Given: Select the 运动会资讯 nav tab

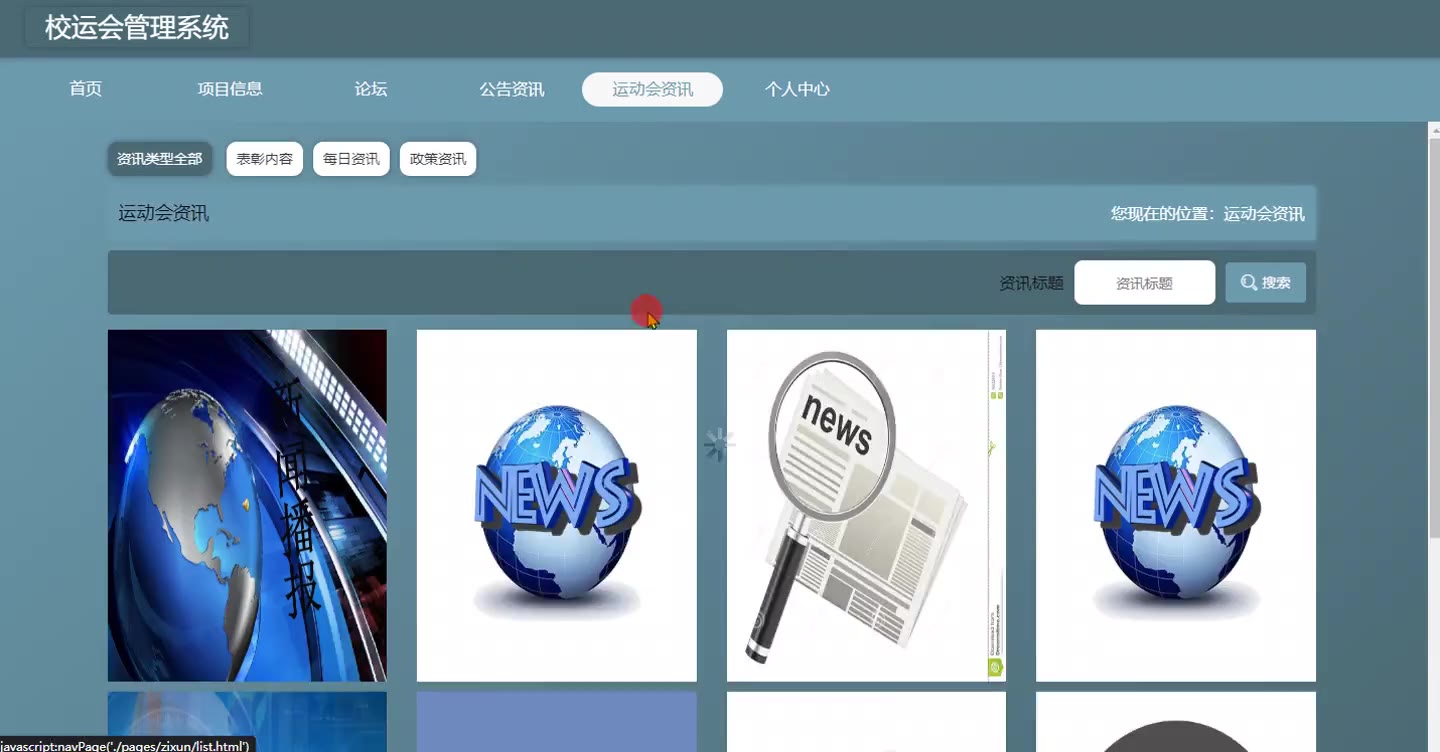Looking at the screenshot, I should coord(652,89).
